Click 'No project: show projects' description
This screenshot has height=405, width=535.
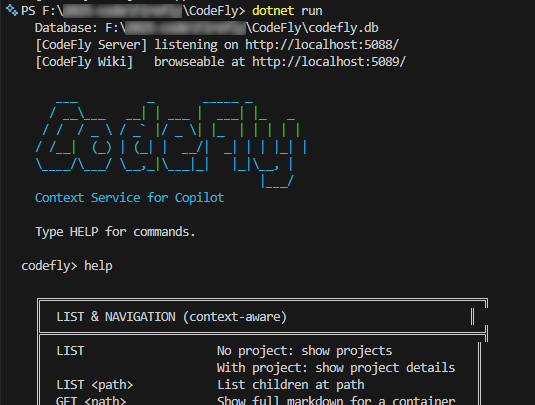[x=304, y=351]
